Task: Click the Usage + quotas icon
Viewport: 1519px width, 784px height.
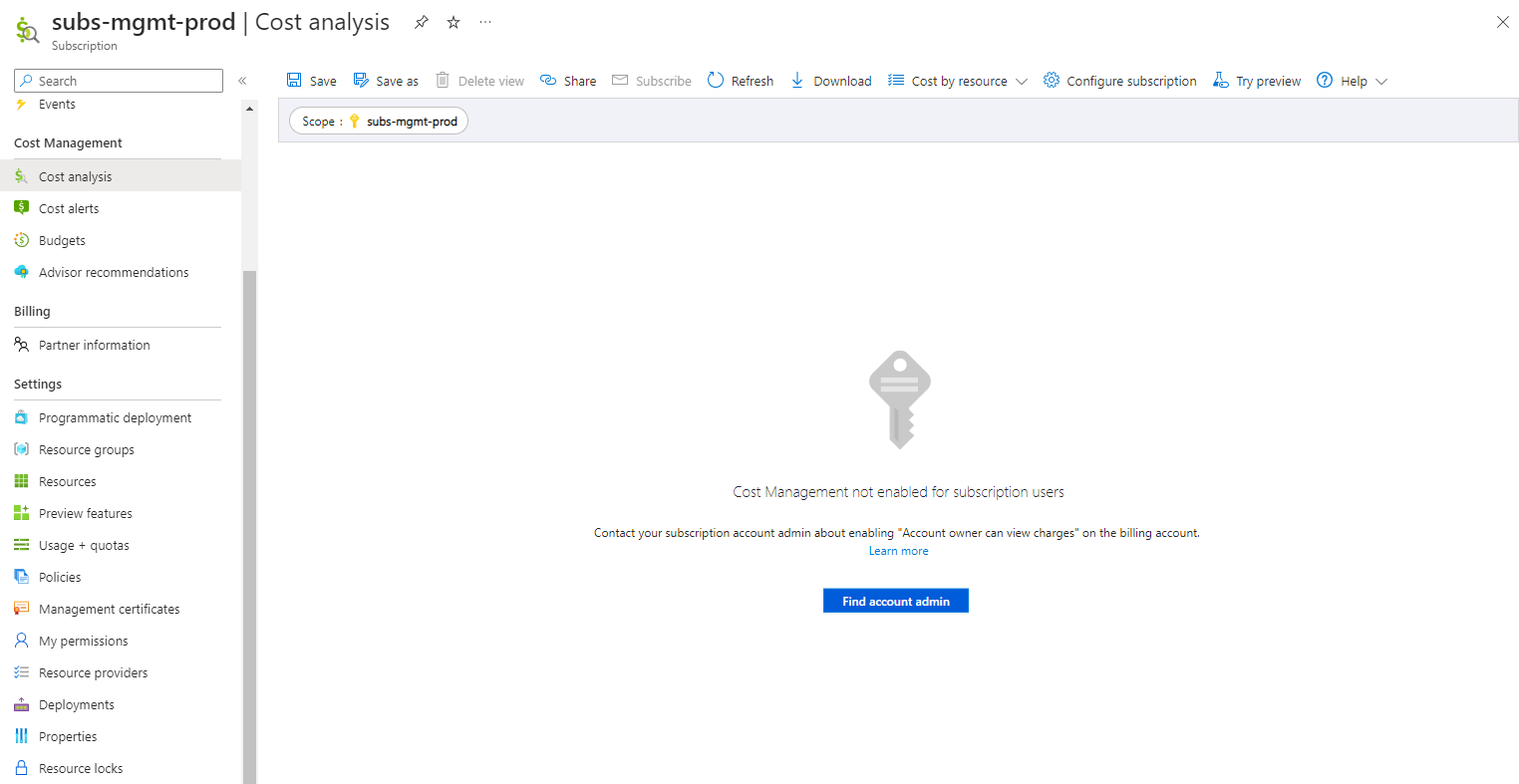Action: (21, 545)
